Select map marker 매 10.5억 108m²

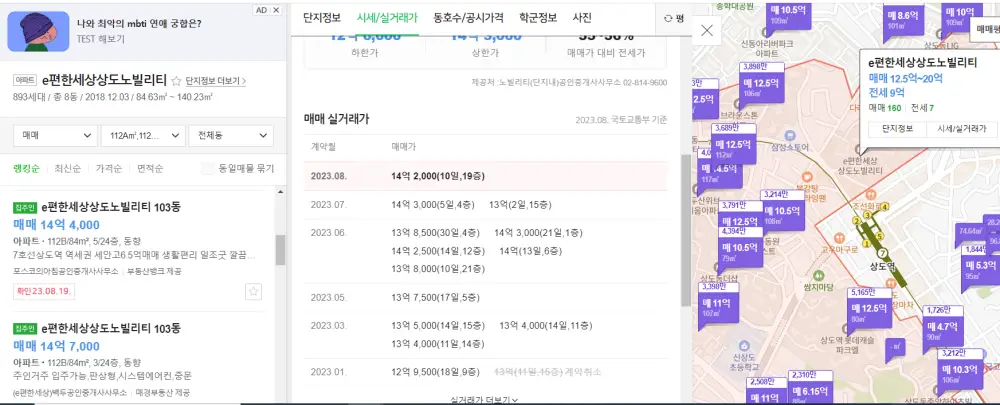click(x=783, y=213)
